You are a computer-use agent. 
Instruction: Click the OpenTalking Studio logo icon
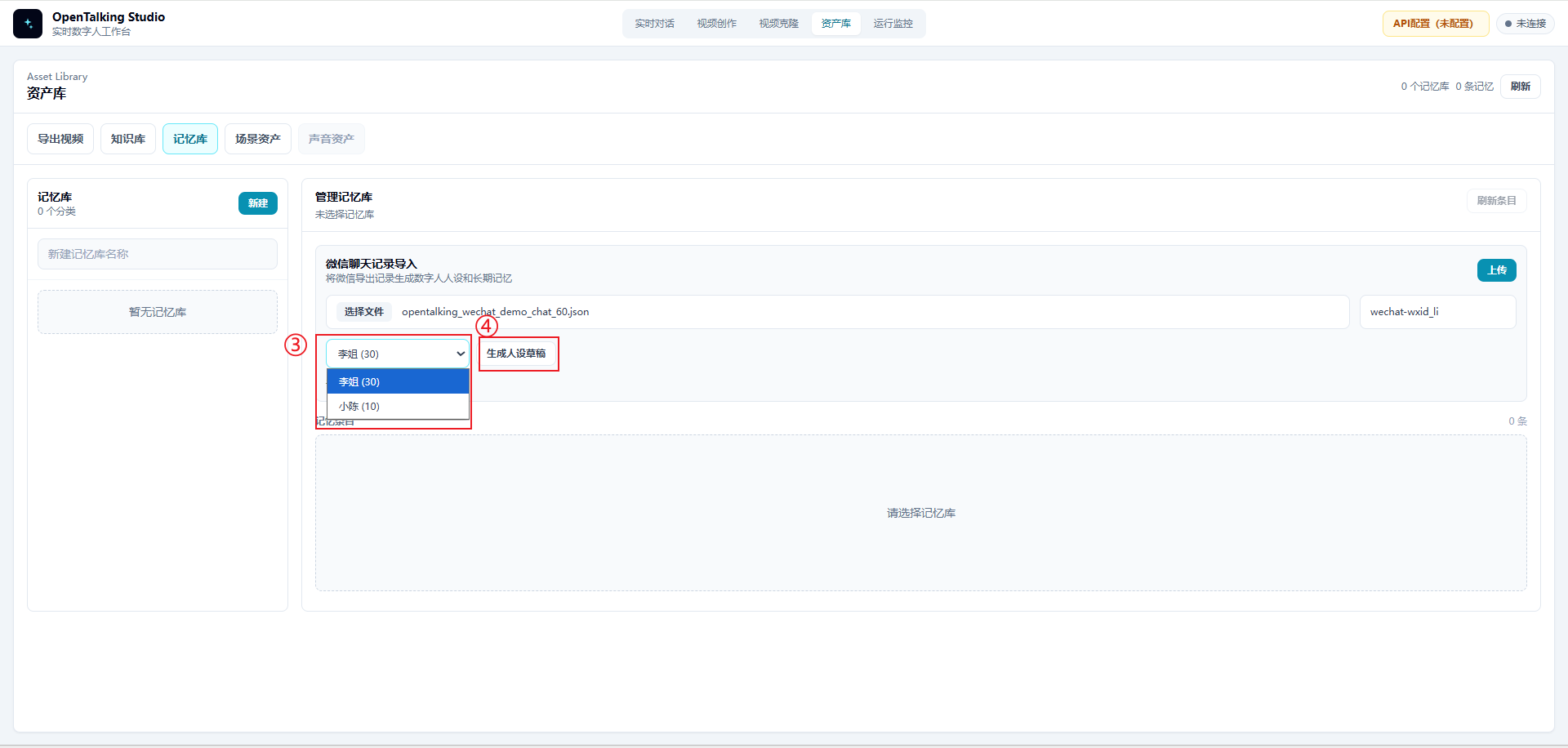28,24
